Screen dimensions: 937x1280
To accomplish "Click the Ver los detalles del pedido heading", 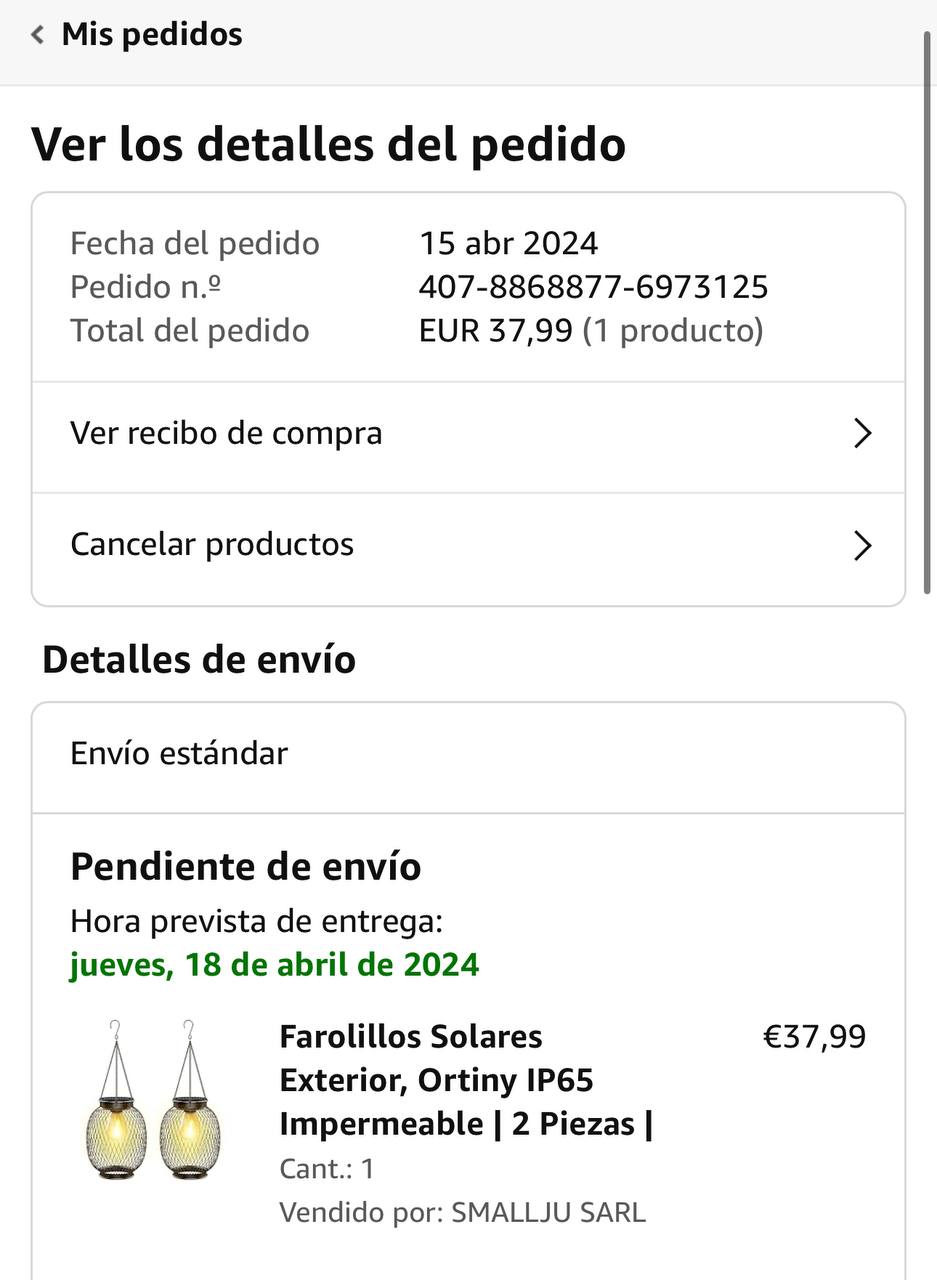I will [x=329, y=145].
